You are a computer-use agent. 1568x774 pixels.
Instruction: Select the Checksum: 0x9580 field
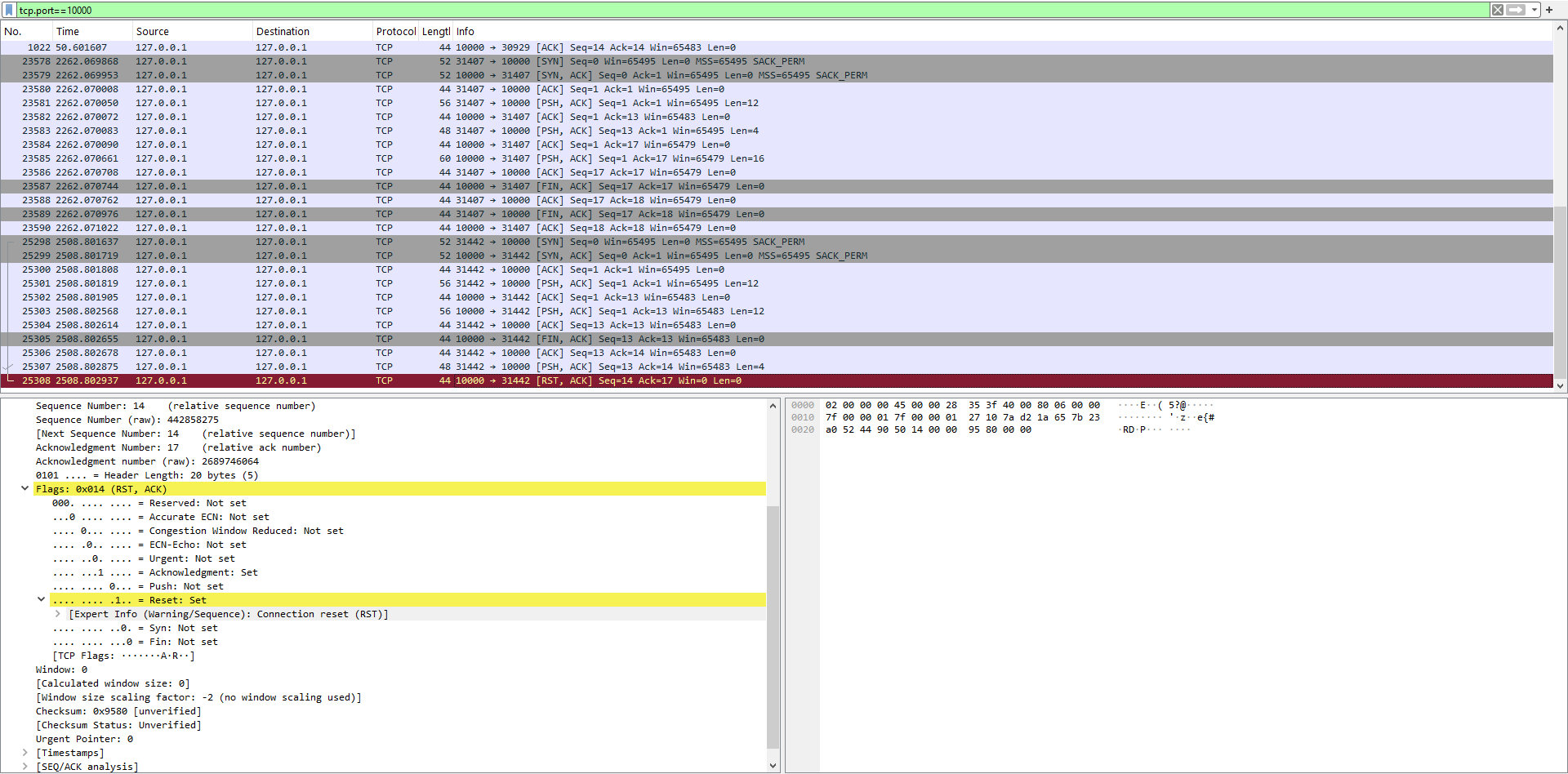tap(118, 711)
